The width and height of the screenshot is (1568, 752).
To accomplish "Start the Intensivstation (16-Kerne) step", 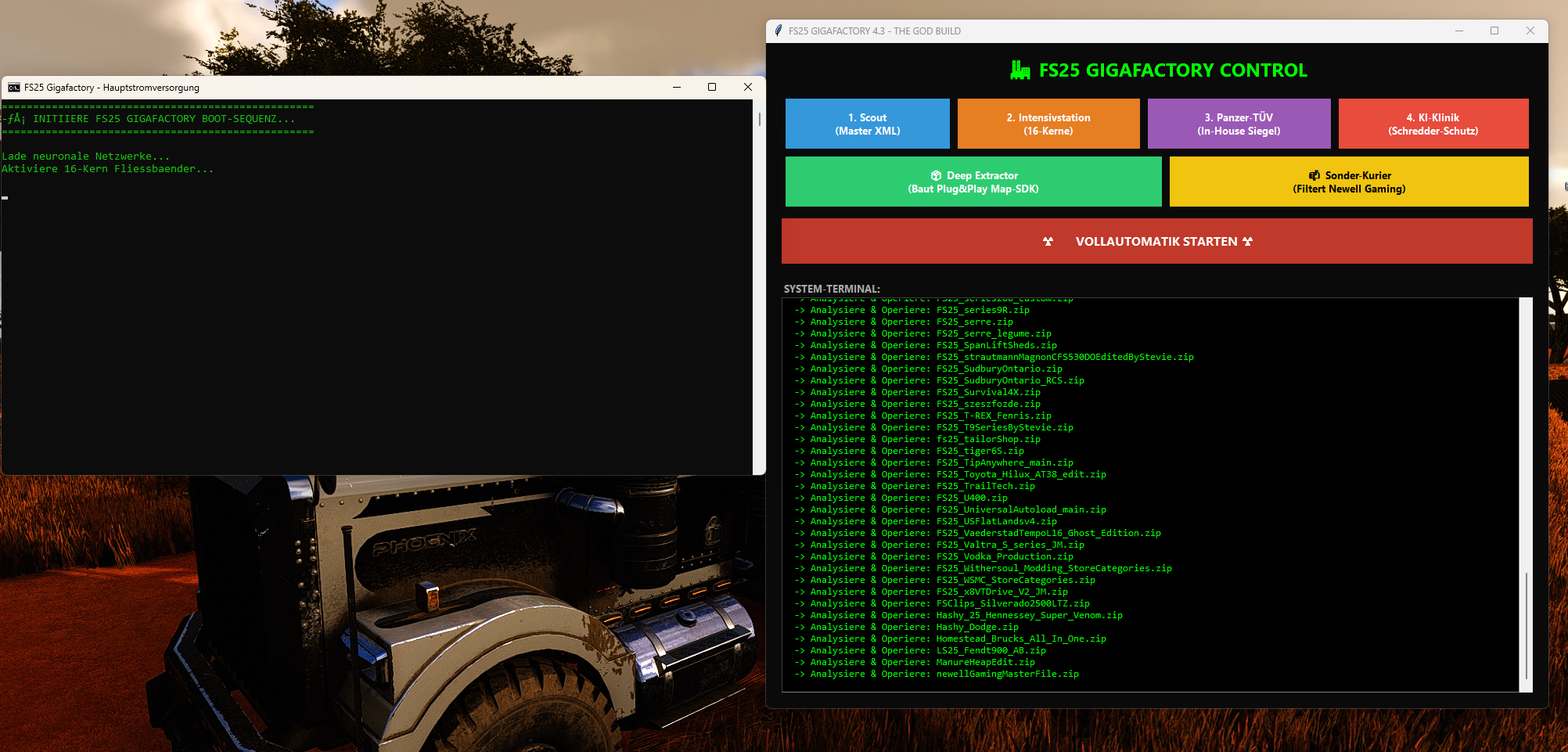I will 1048,124.
